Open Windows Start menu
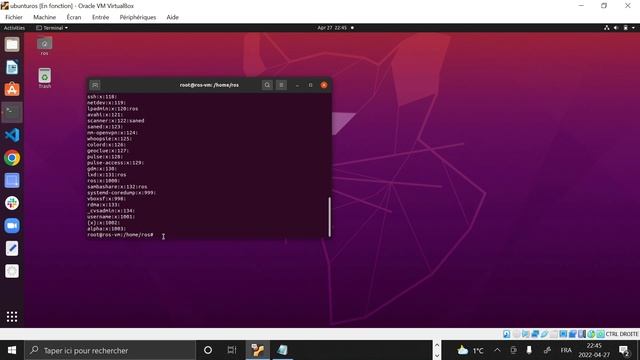 (x=12, y=350)
